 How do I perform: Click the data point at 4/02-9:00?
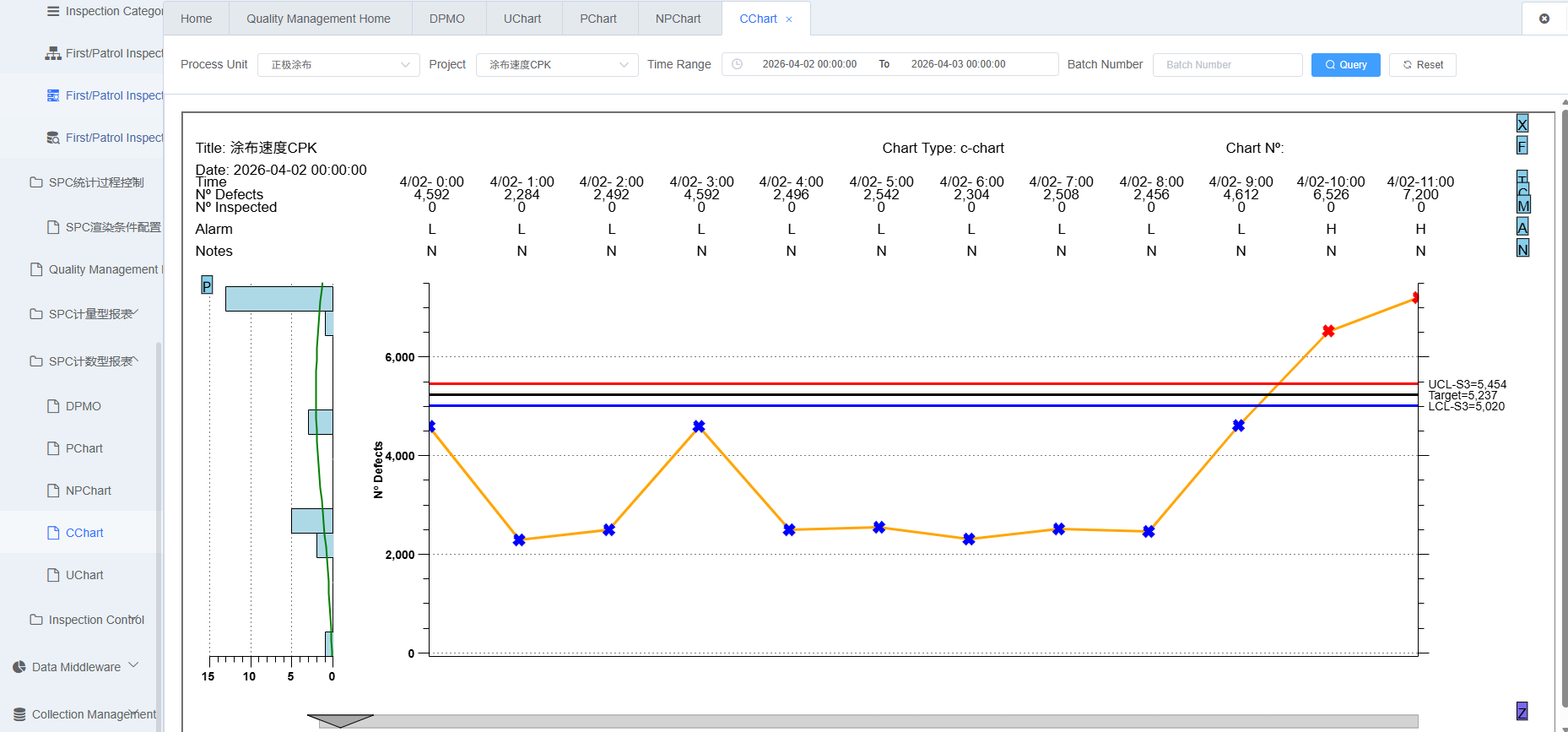pos(1238,426)
